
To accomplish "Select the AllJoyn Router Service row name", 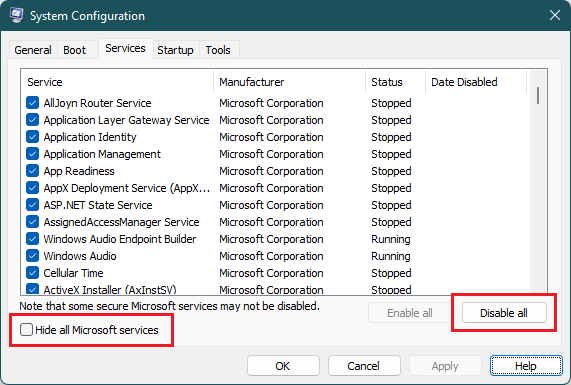I will coord(97,103).
